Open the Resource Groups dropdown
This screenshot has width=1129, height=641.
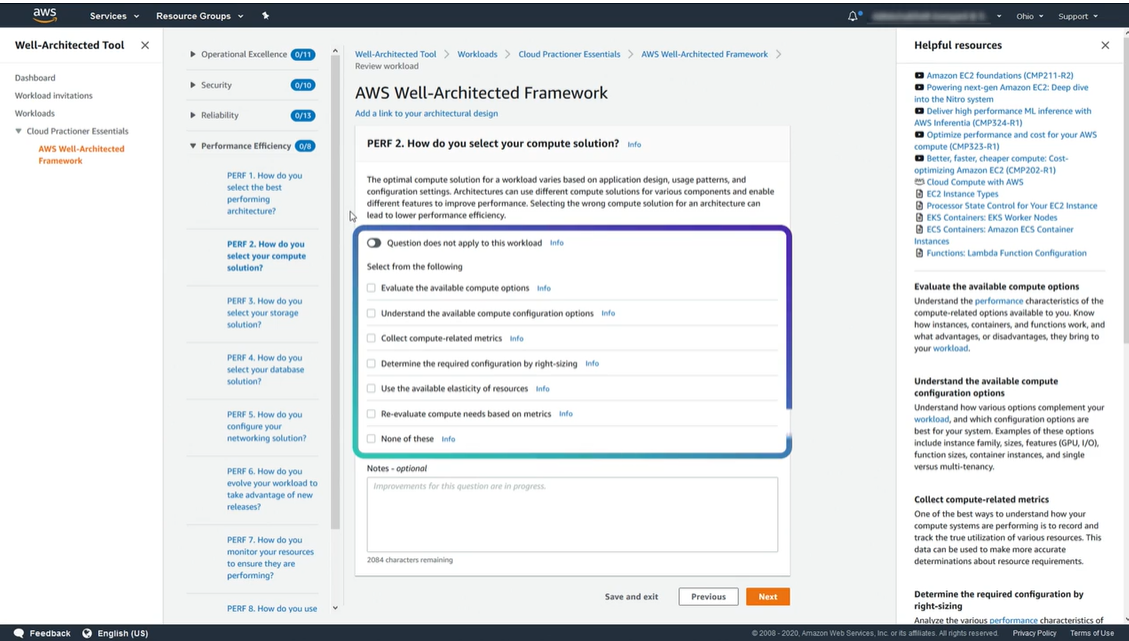tap(199, 16)
